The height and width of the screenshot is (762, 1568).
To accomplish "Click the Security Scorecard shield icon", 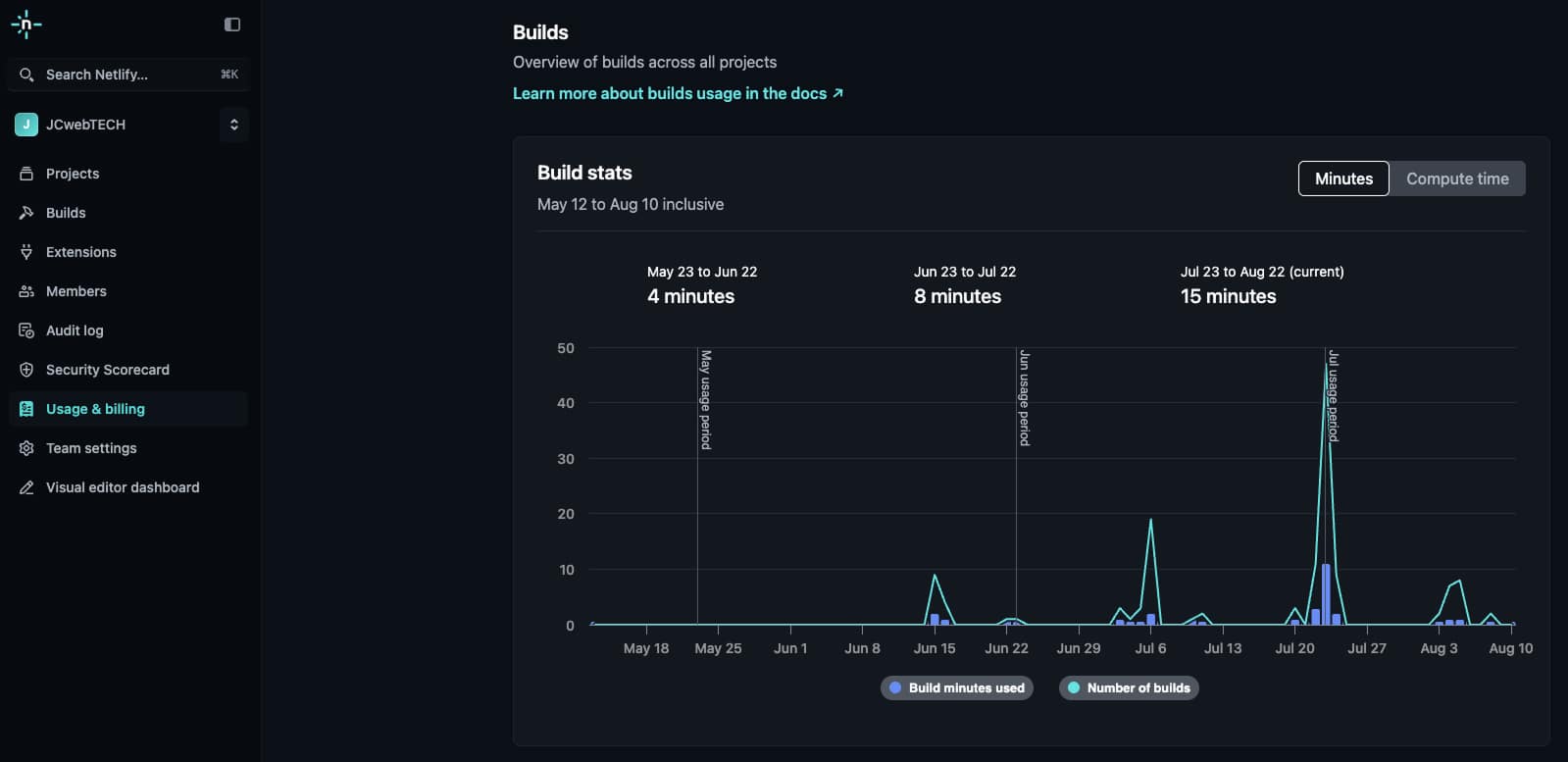I will point(26,370).
